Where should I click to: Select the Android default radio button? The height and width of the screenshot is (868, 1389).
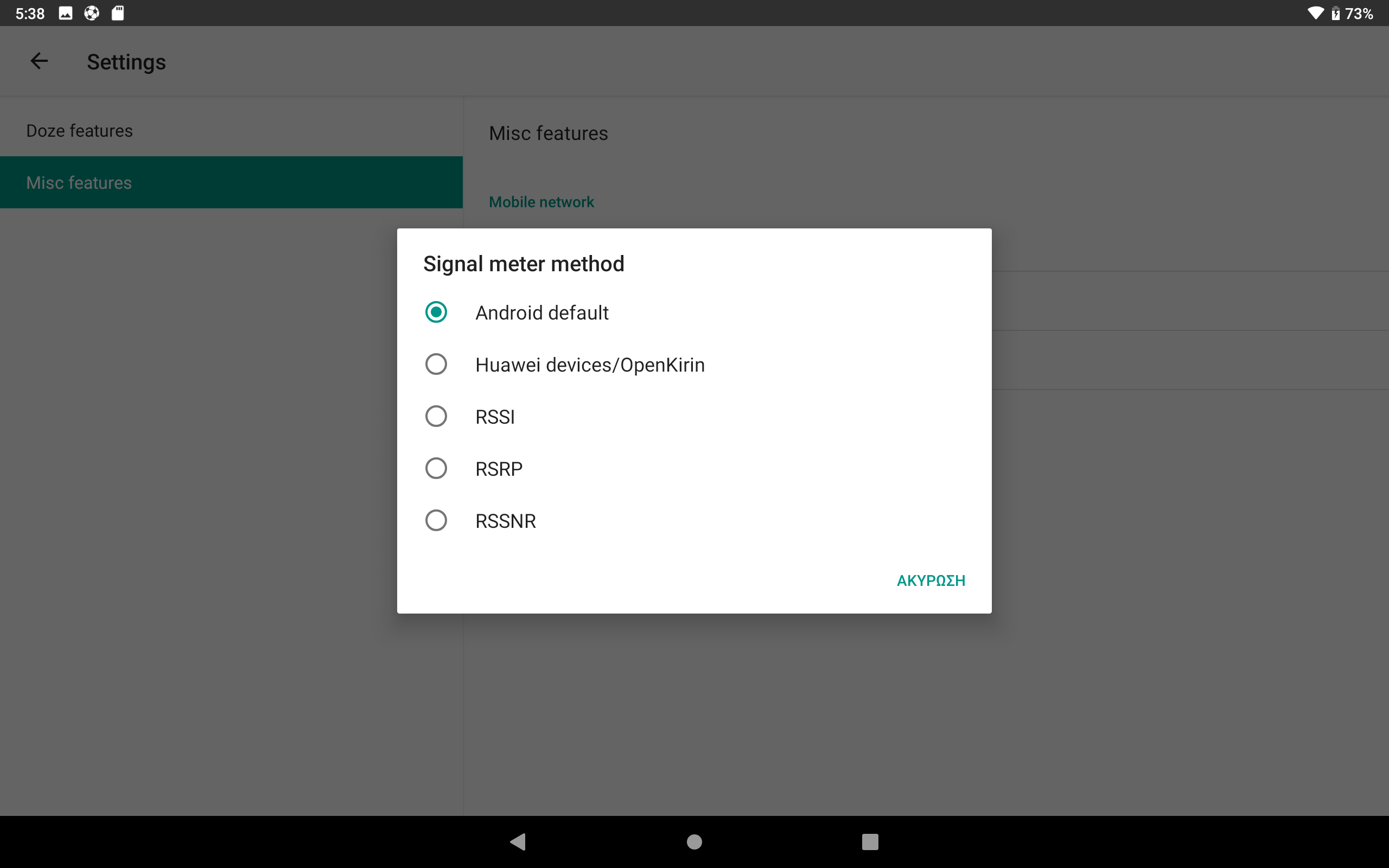tap(436, 312)
